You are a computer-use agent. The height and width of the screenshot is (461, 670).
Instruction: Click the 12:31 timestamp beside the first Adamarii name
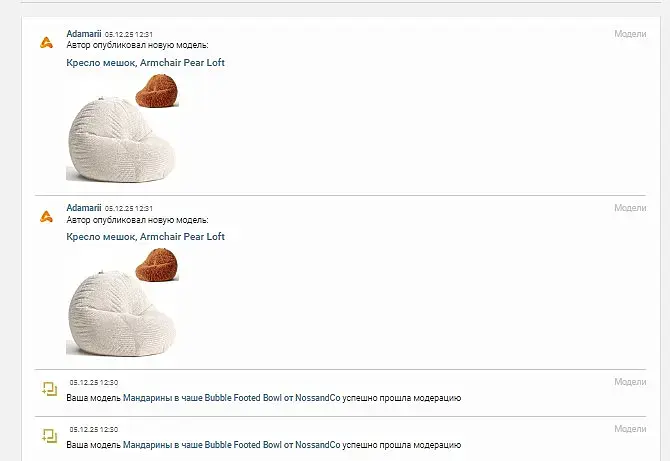pyautogui.click(x=129, y=34)
